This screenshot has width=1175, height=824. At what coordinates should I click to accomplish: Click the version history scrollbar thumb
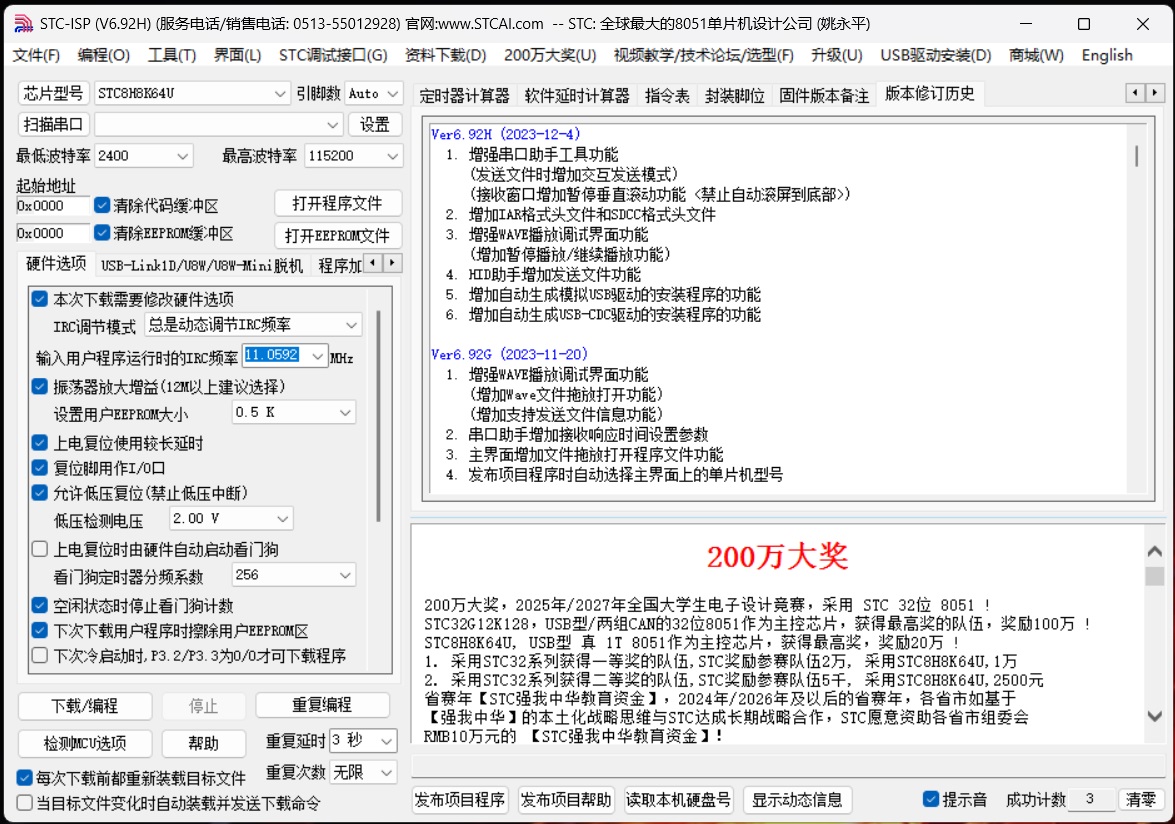1137,156
